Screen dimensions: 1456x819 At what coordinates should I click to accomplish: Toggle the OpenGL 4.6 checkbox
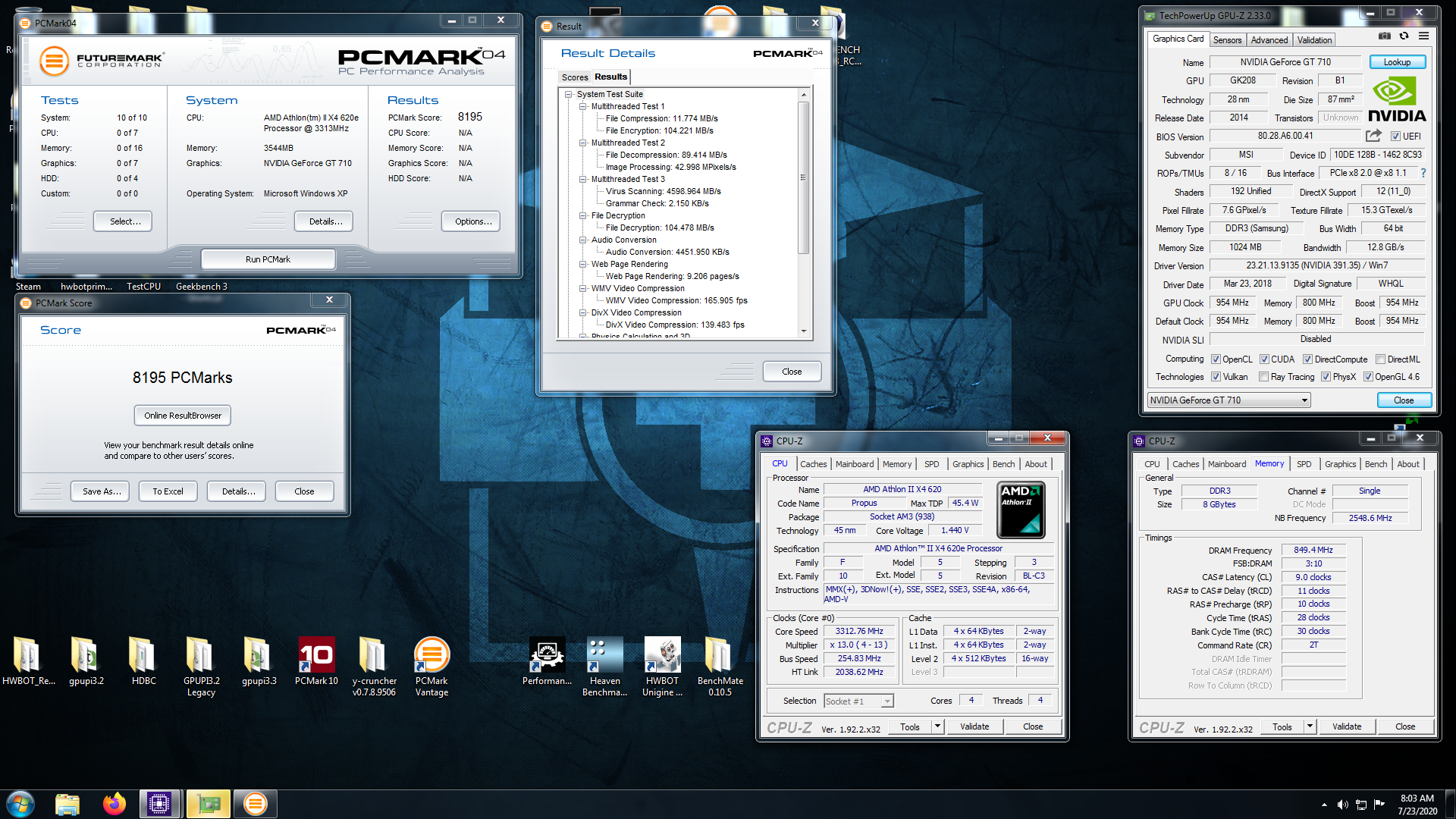click(1368, 377)
